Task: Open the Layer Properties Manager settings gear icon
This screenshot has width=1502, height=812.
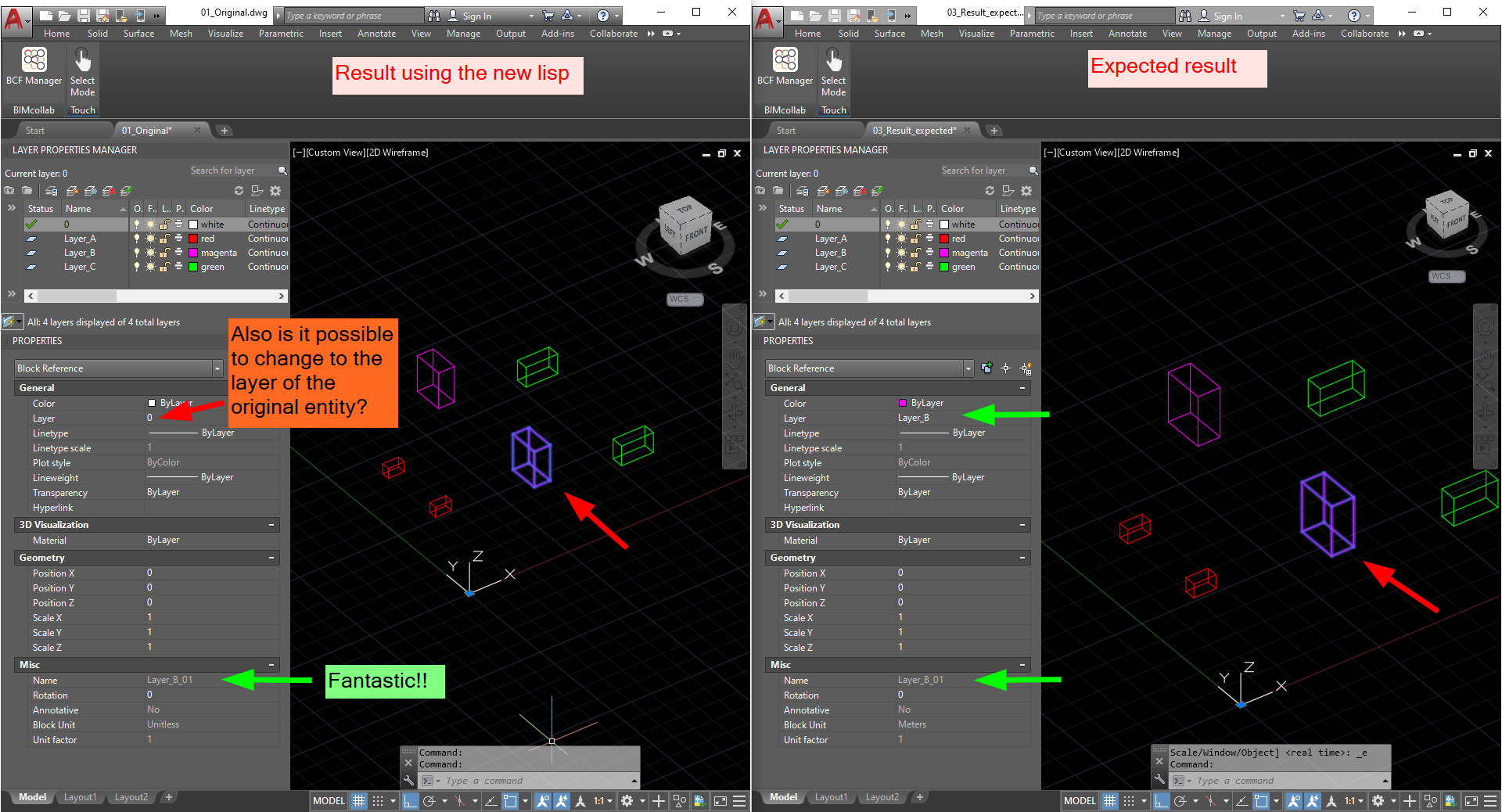Action: coord(275,191)
